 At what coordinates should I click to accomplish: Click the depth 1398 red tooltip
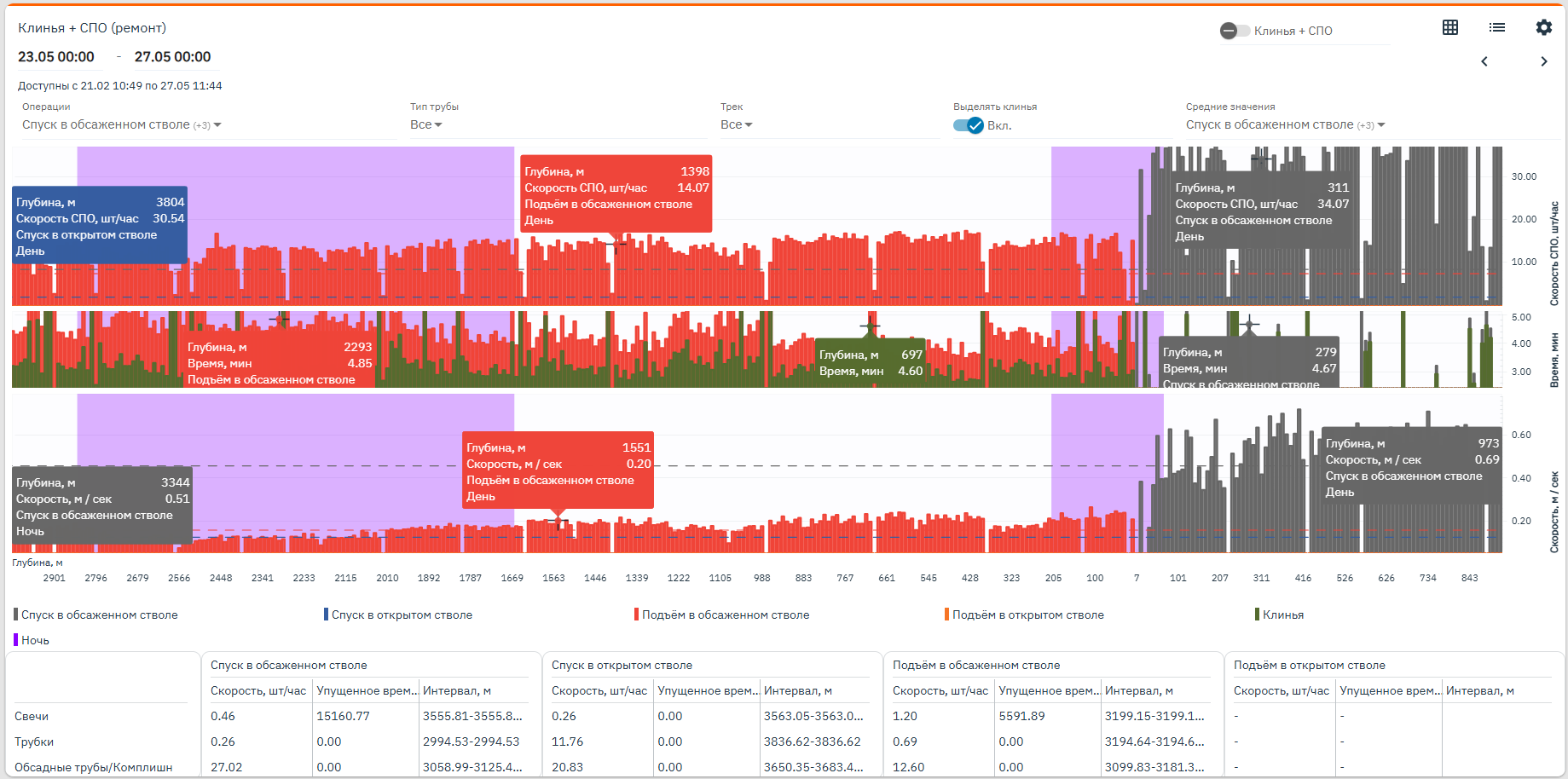click(x=616, y=194)
